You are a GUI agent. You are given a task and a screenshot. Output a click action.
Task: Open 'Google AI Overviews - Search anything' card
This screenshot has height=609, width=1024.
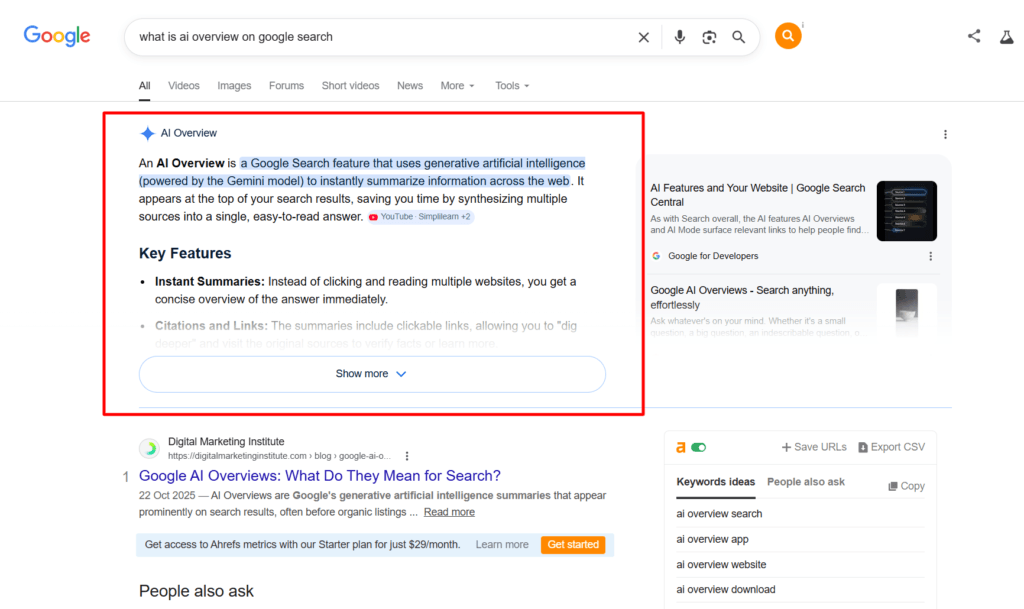(742, 298)
